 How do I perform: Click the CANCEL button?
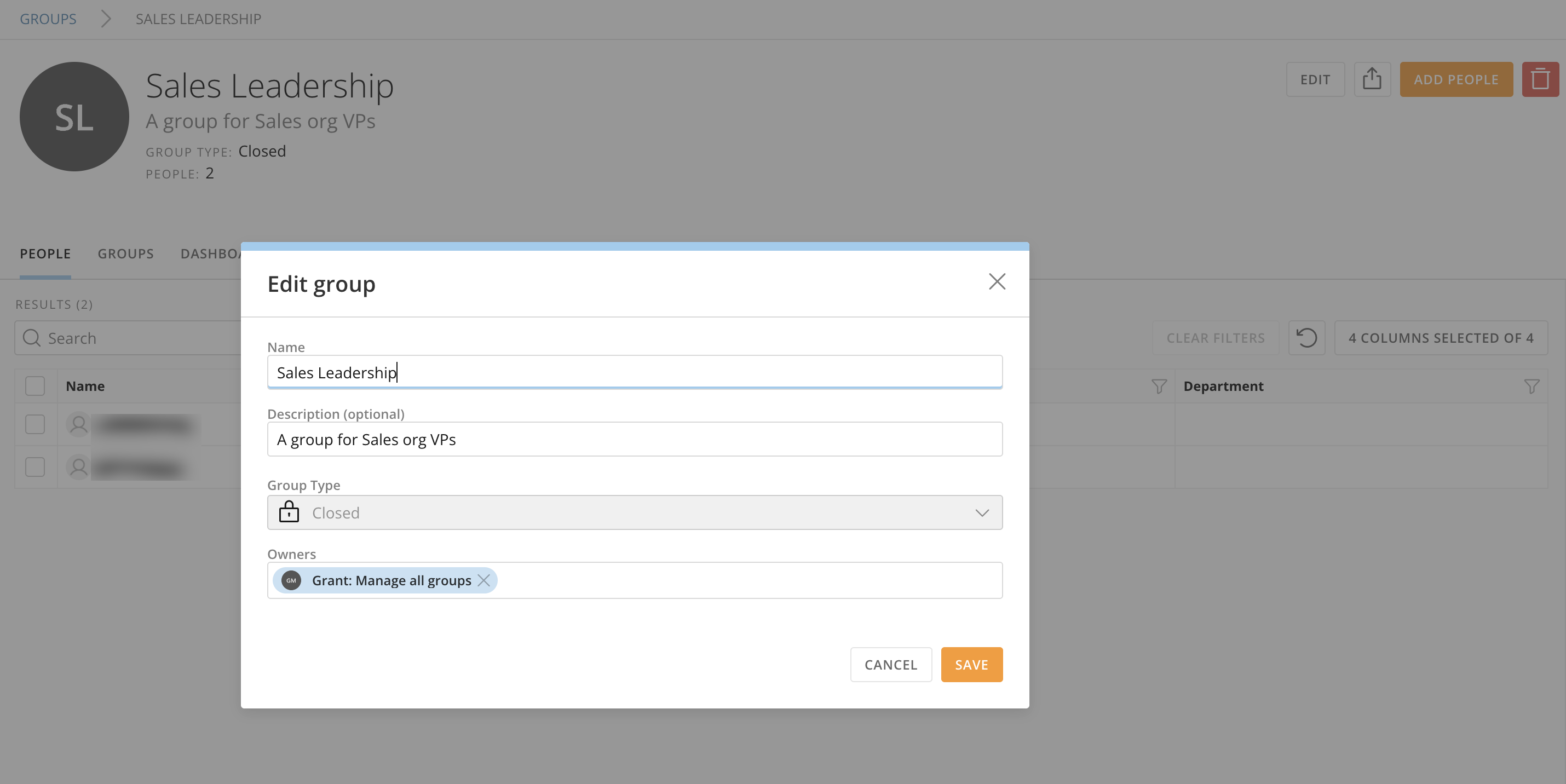[891, 665]
